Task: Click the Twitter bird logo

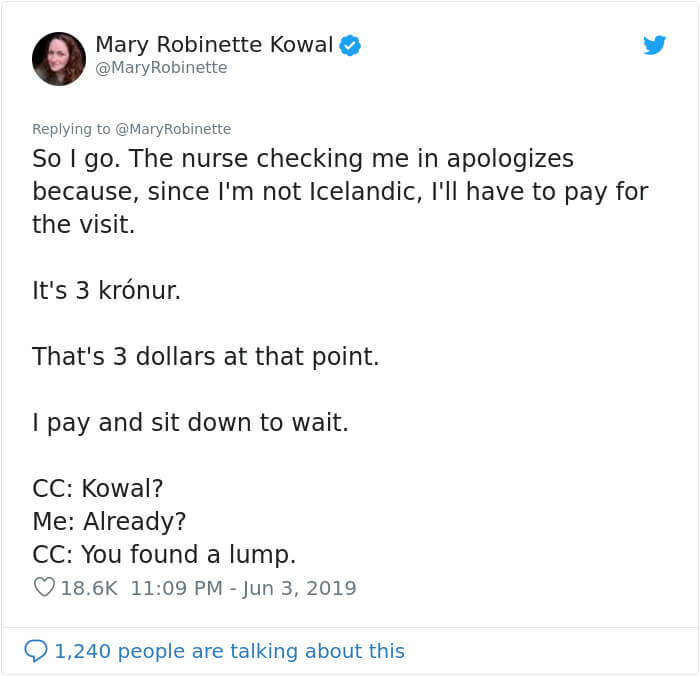Action: pos(654,45)
